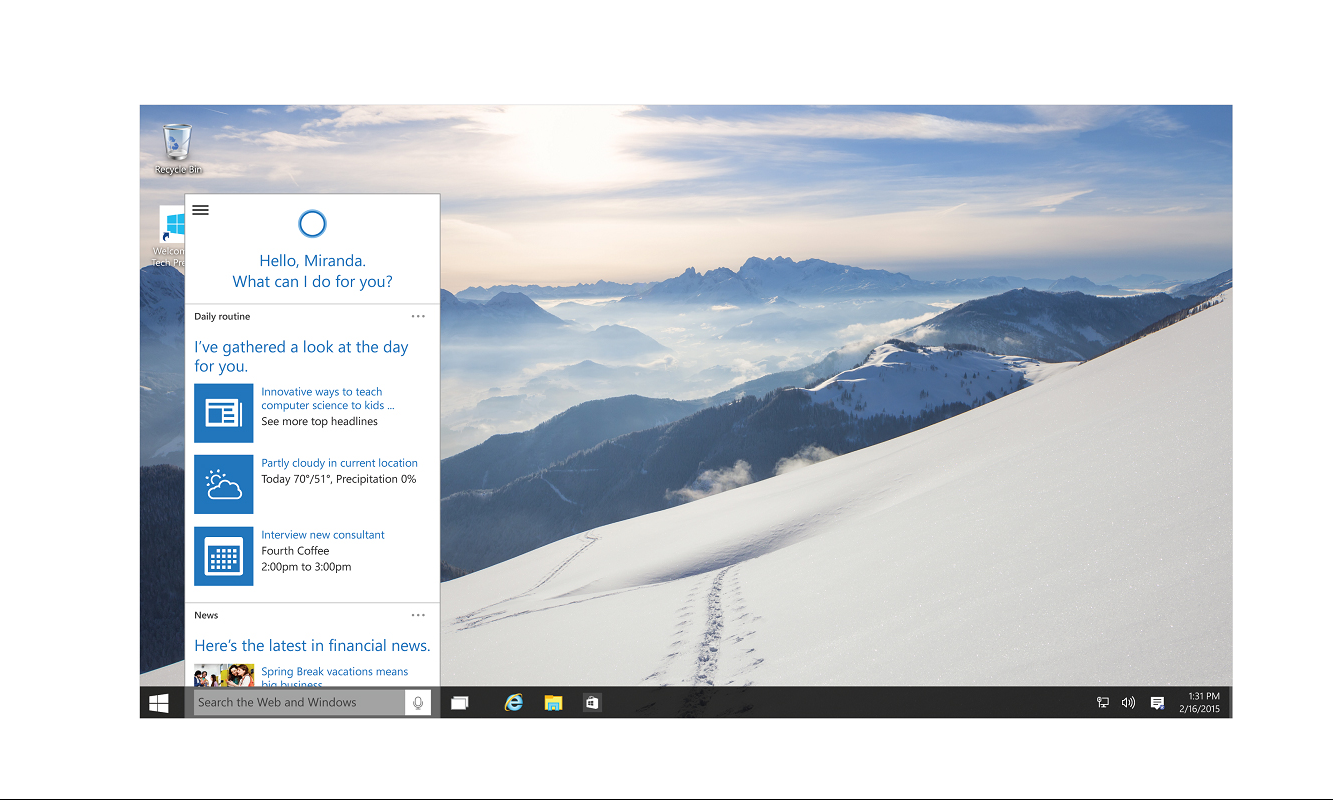Expand the Daily routine more options

(418, 317)
